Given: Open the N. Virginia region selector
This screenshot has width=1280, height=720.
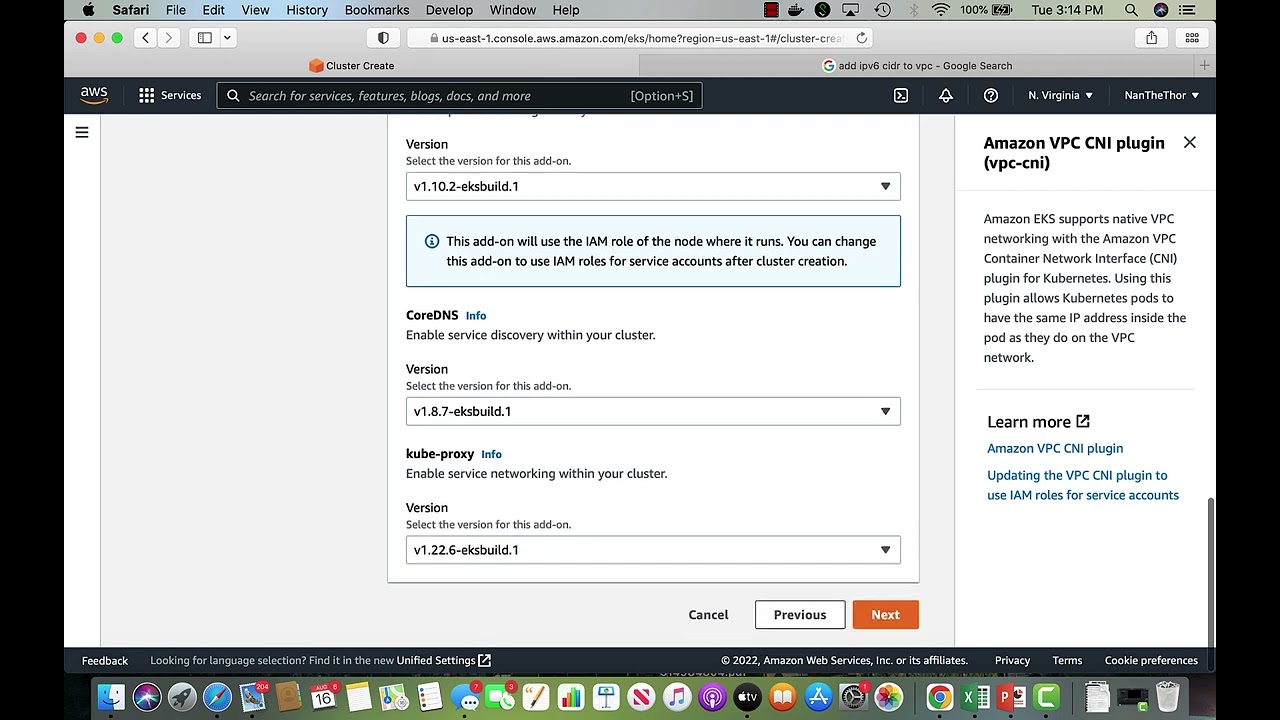Looking at the screenshot, I should [1060, 95].
